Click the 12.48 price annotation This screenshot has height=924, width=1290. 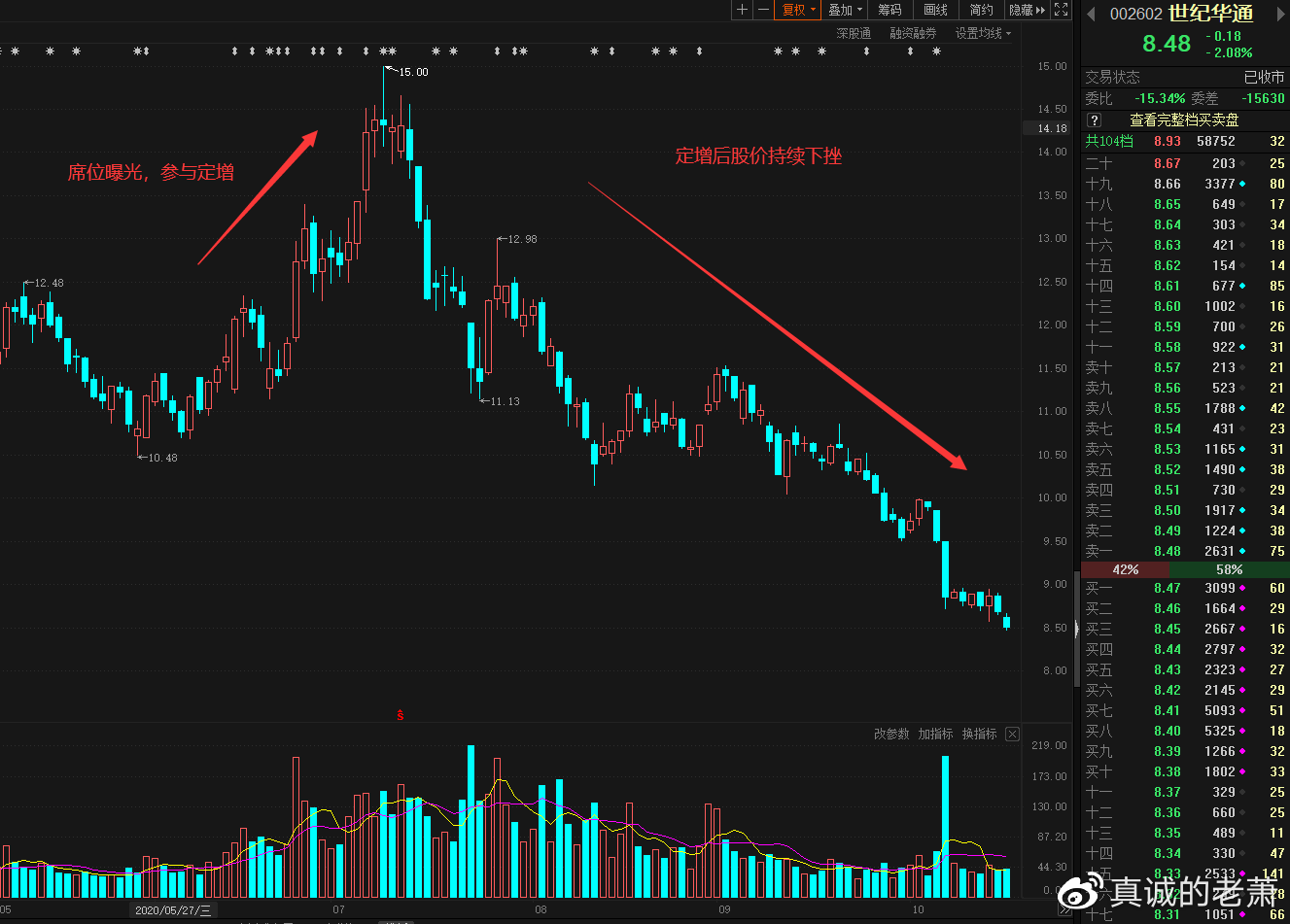coord(49,283)
